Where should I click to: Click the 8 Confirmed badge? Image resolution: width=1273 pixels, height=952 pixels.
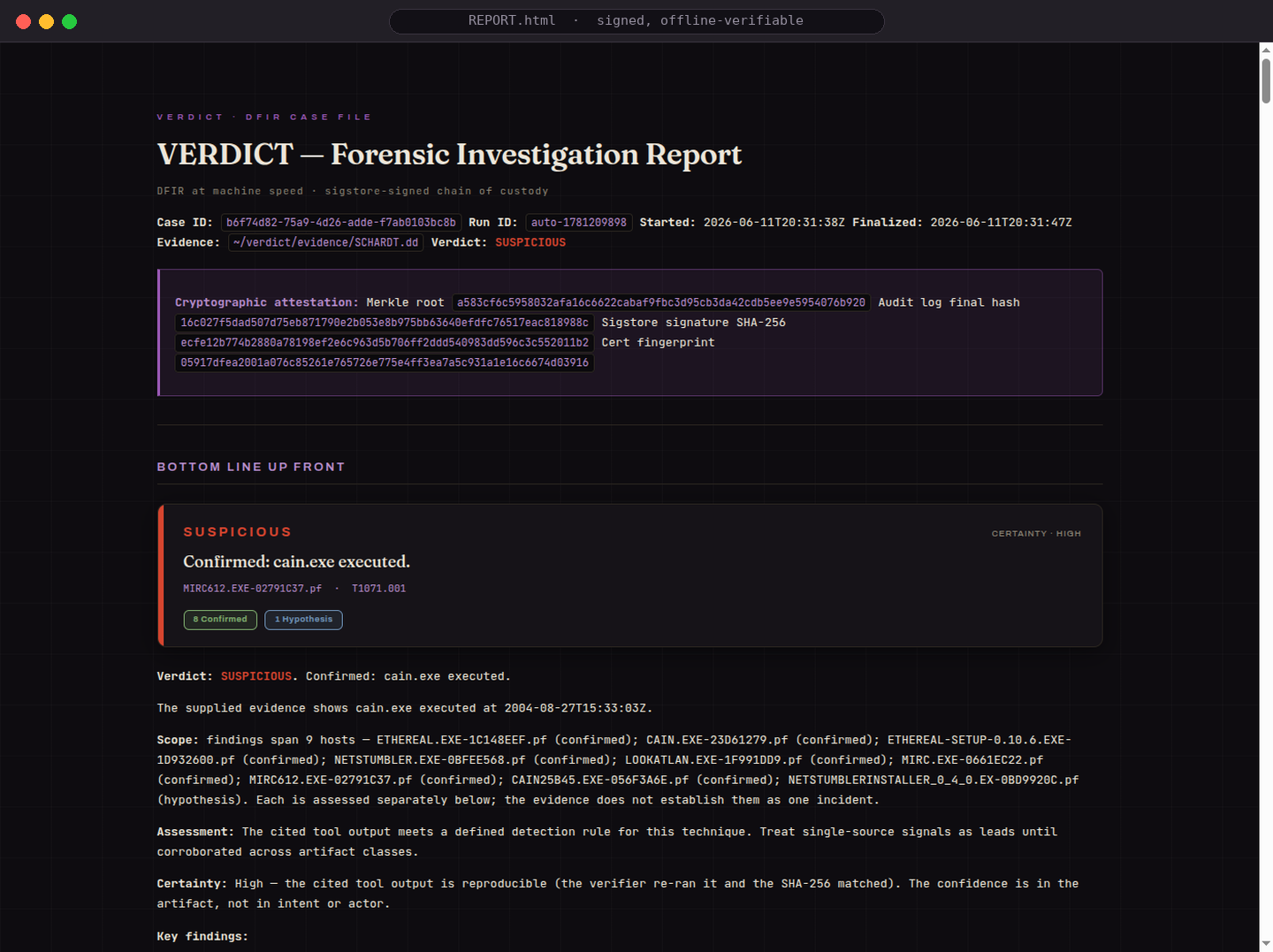(x=220, y=620)
